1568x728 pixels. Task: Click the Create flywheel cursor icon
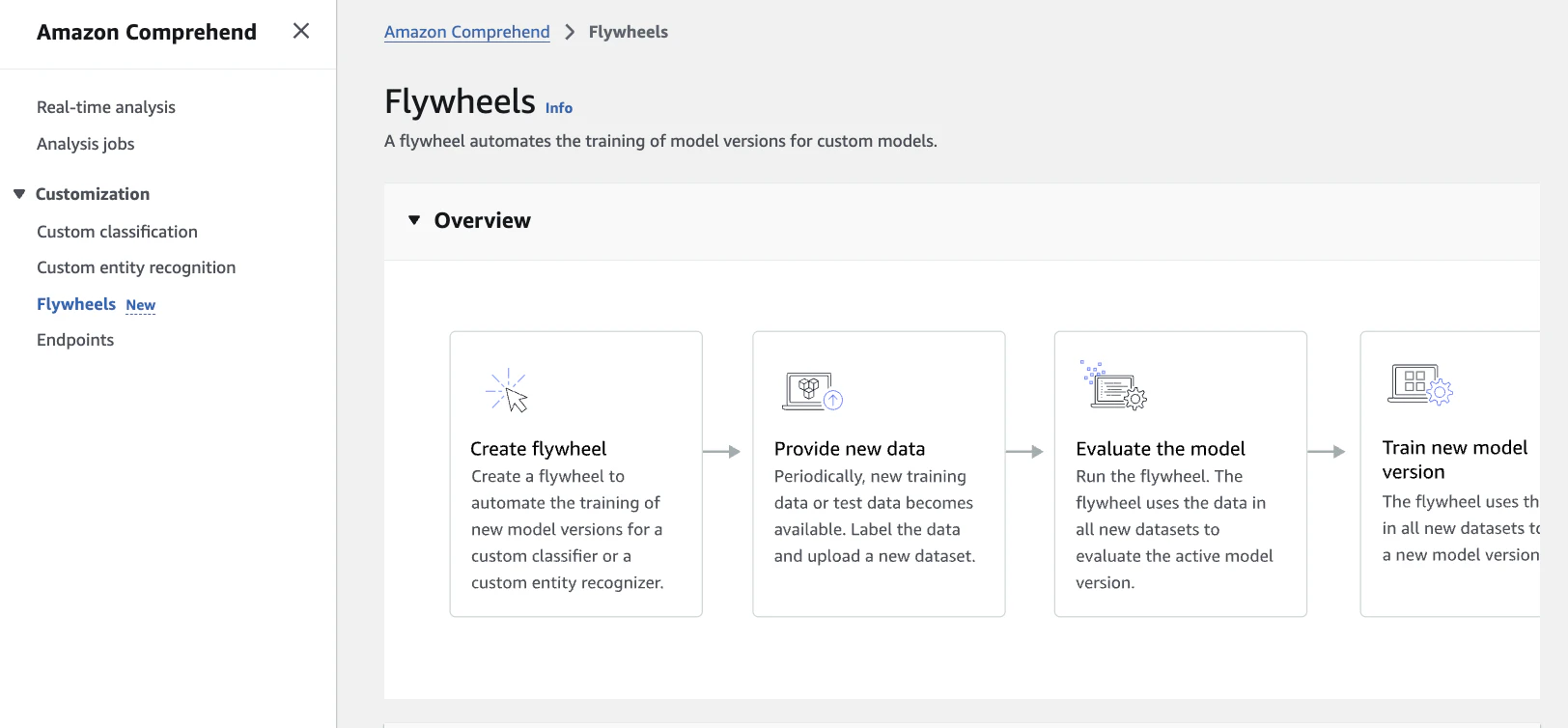pos(508,390)
